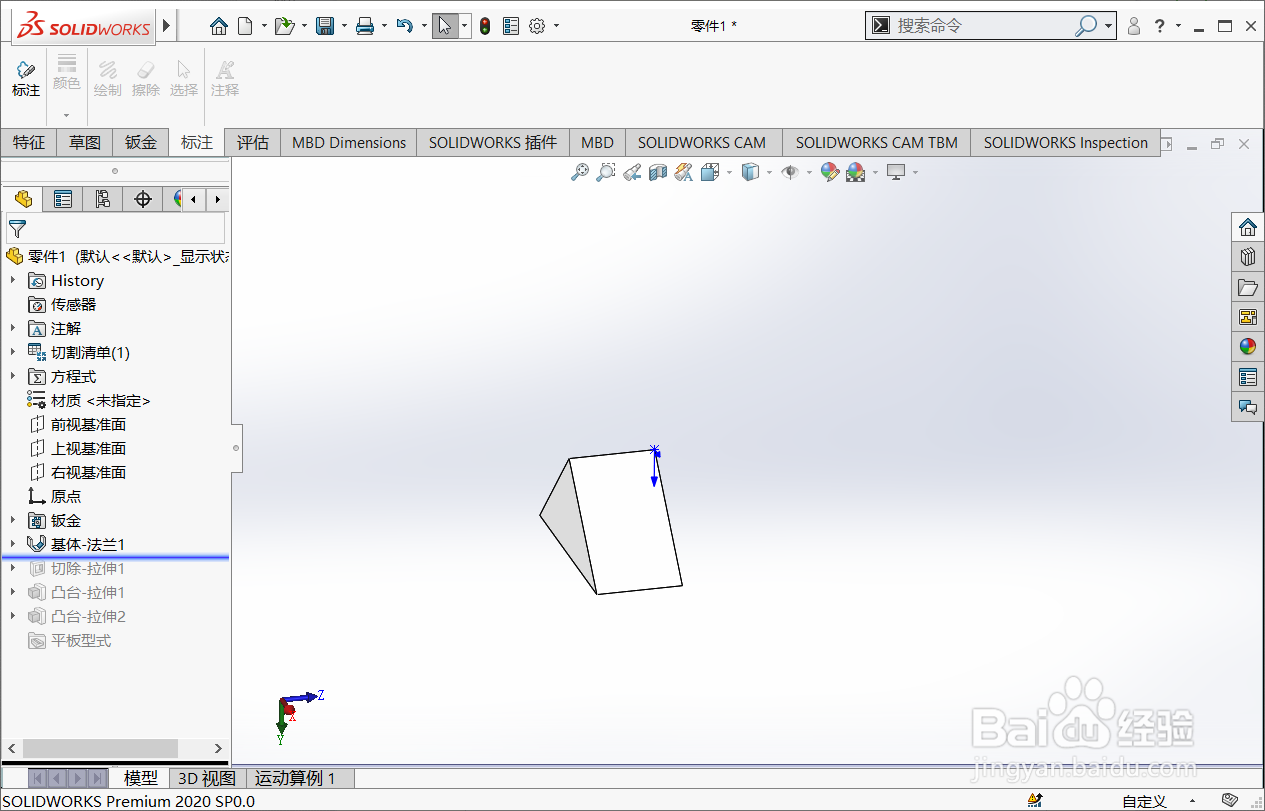Click Apply Scene icon
The width and height of the screenshot is (1265, 811).
tap(856, 172)
